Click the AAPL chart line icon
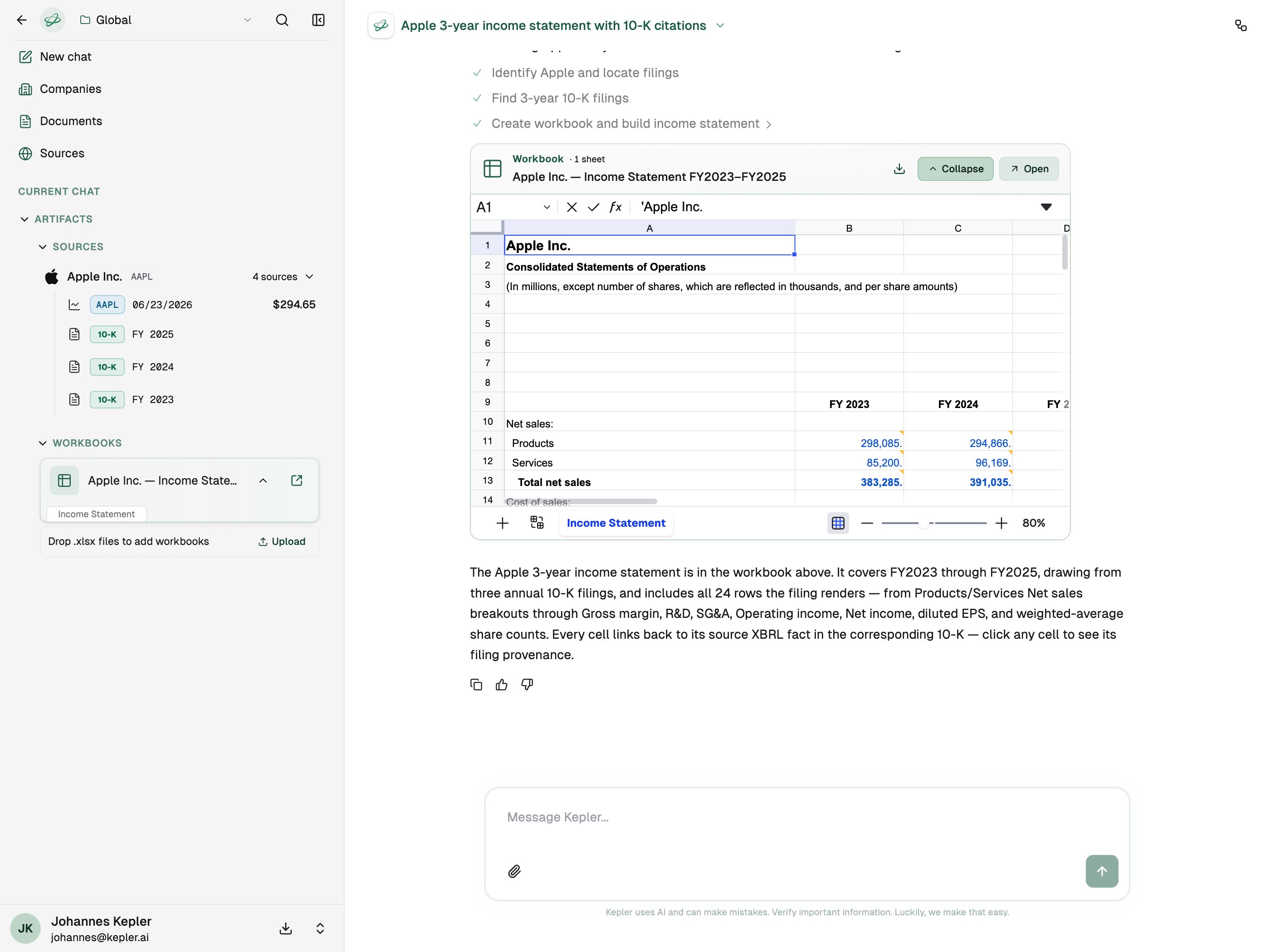The height and width of the screenshot is (952, 1270). pos(74,305)
